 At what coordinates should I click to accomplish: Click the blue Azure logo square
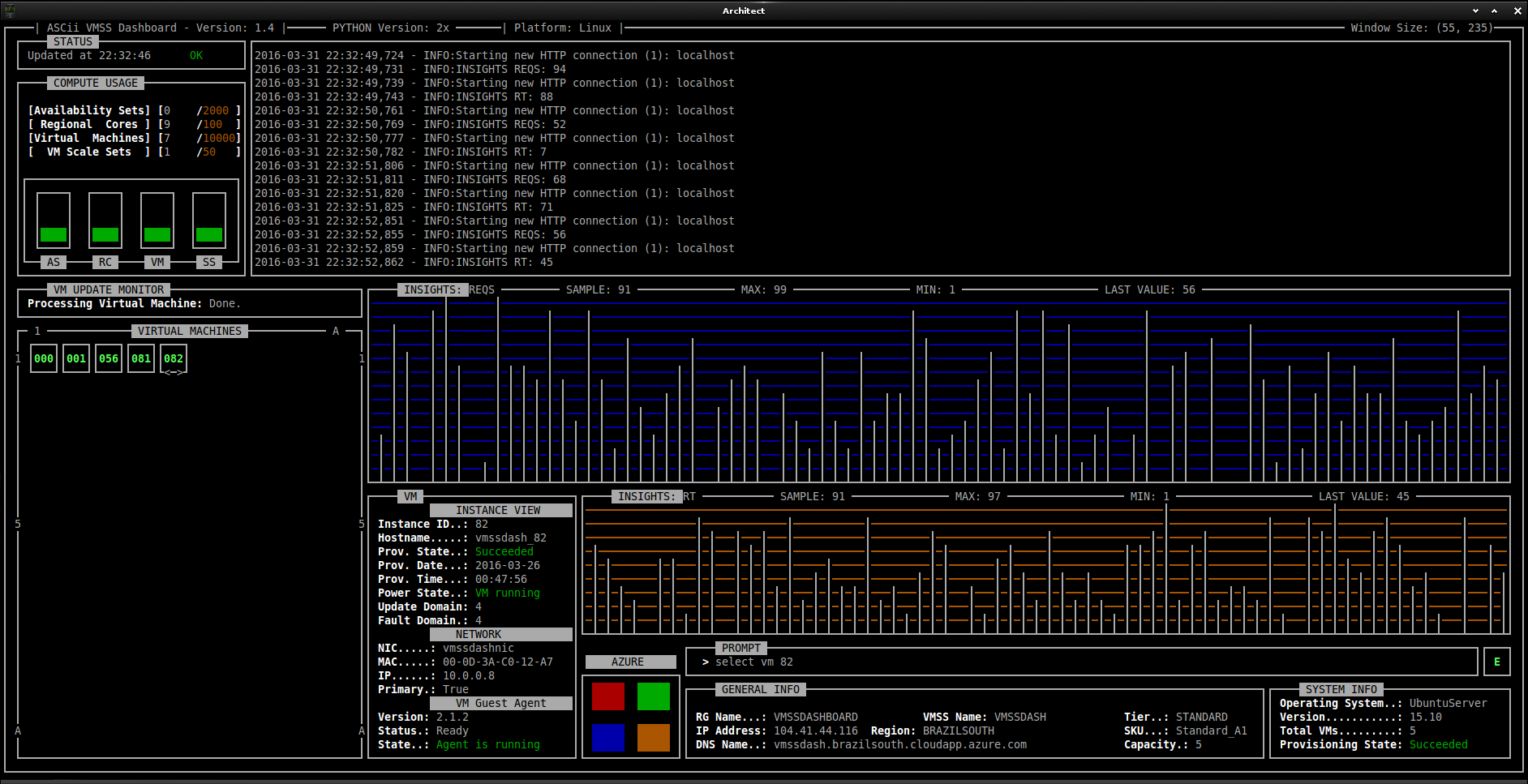coord(608,738)
